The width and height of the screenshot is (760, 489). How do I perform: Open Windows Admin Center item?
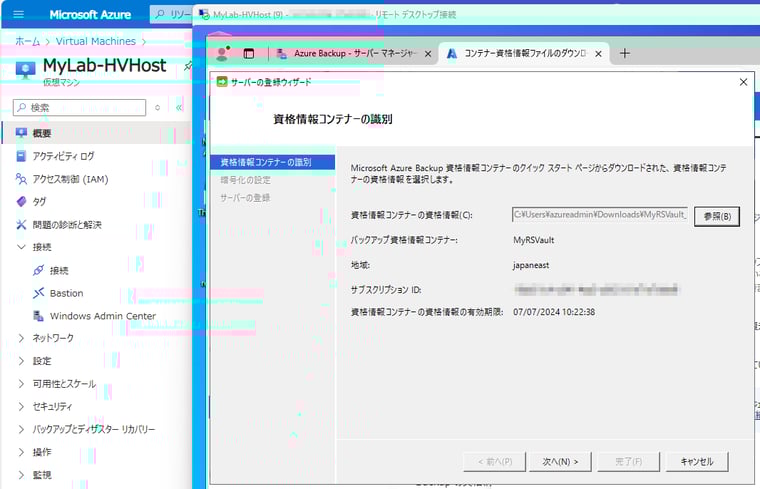(x=103, y=316)
